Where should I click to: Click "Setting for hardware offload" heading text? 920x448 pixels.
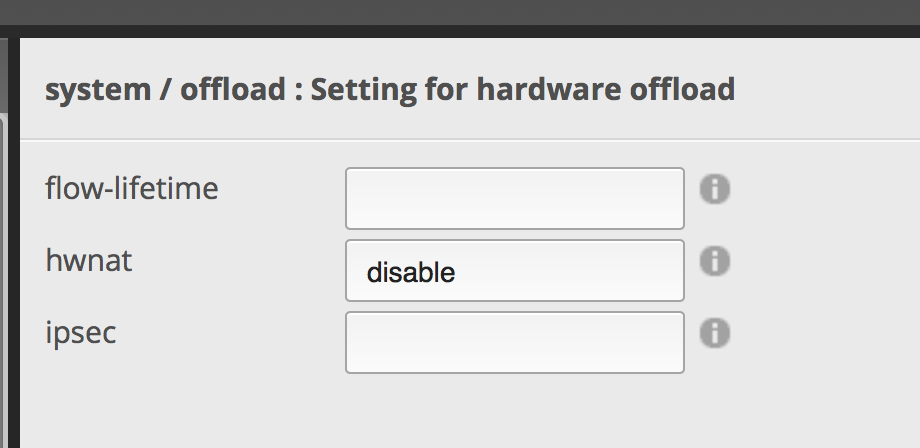[523, 90]
